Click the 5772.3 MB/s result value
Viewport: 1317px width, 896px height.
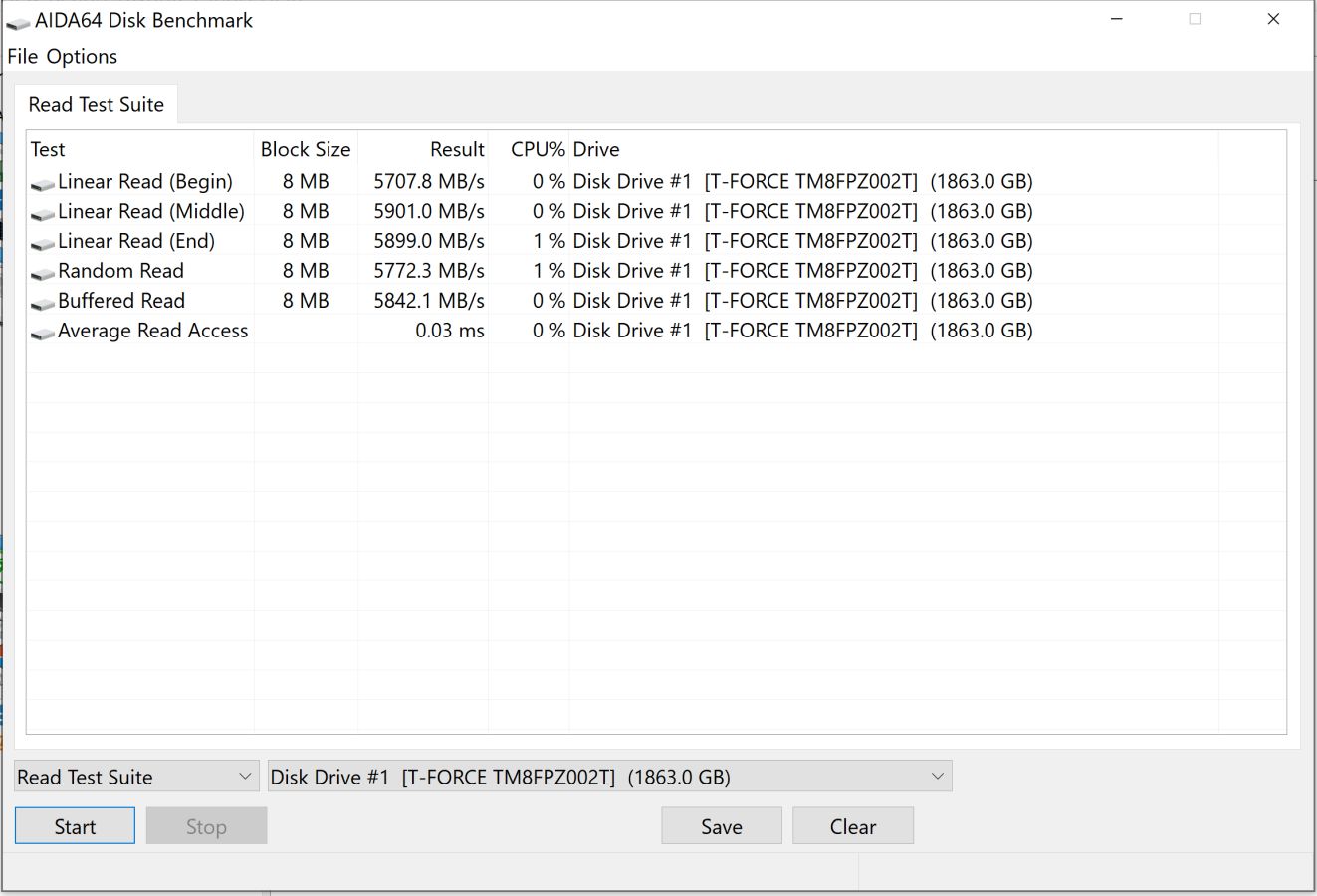tap(429, 271)
